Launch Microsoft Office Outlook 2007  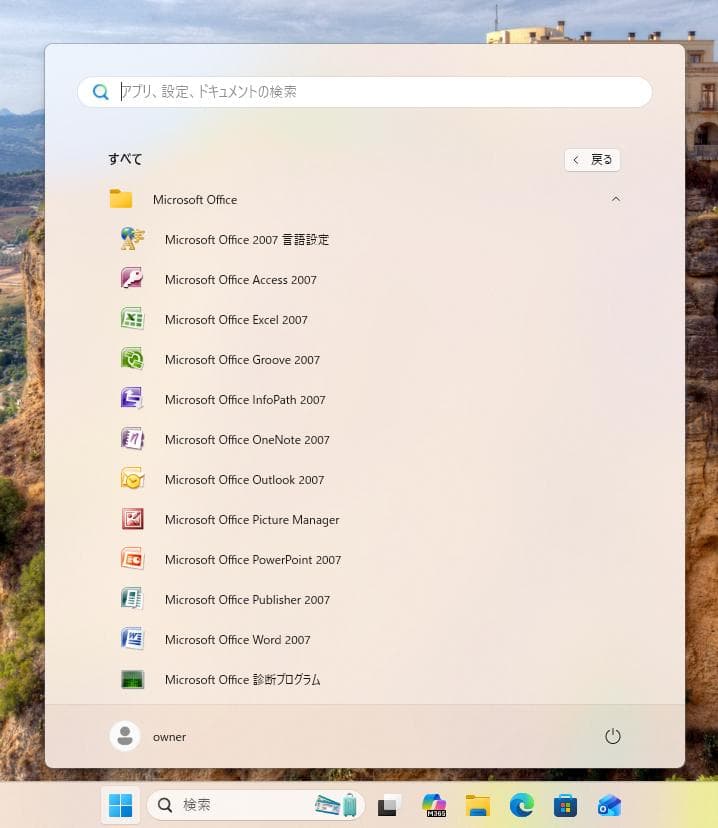click(x=244, y=480)
